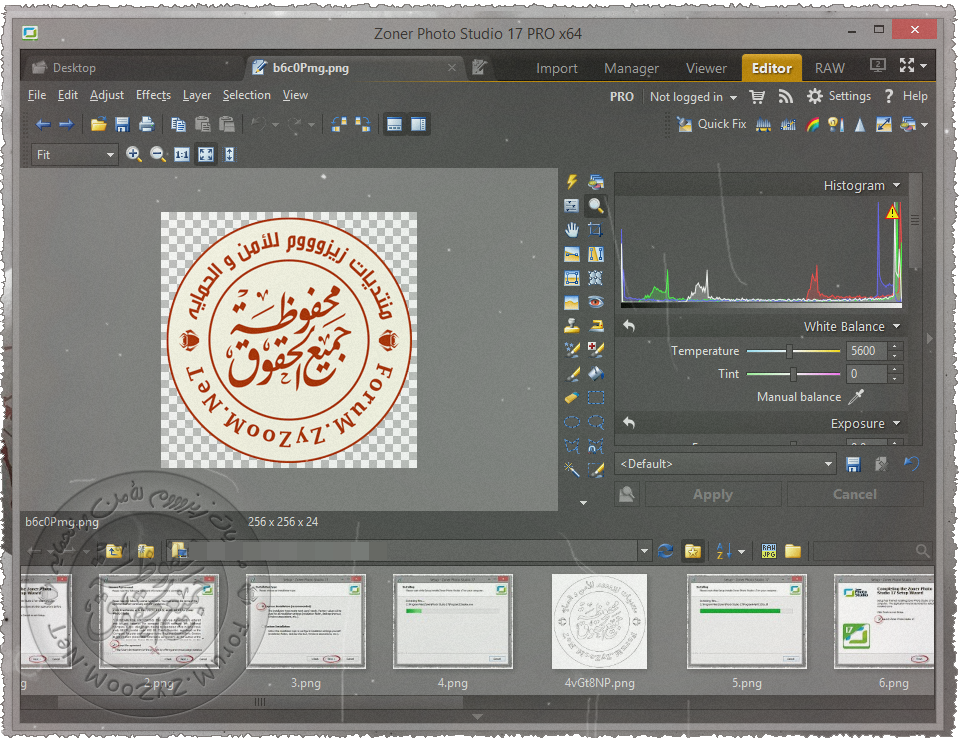The image size is (960, 743).
Task: Click the Apply button
Action: click(x=713, y=495)
